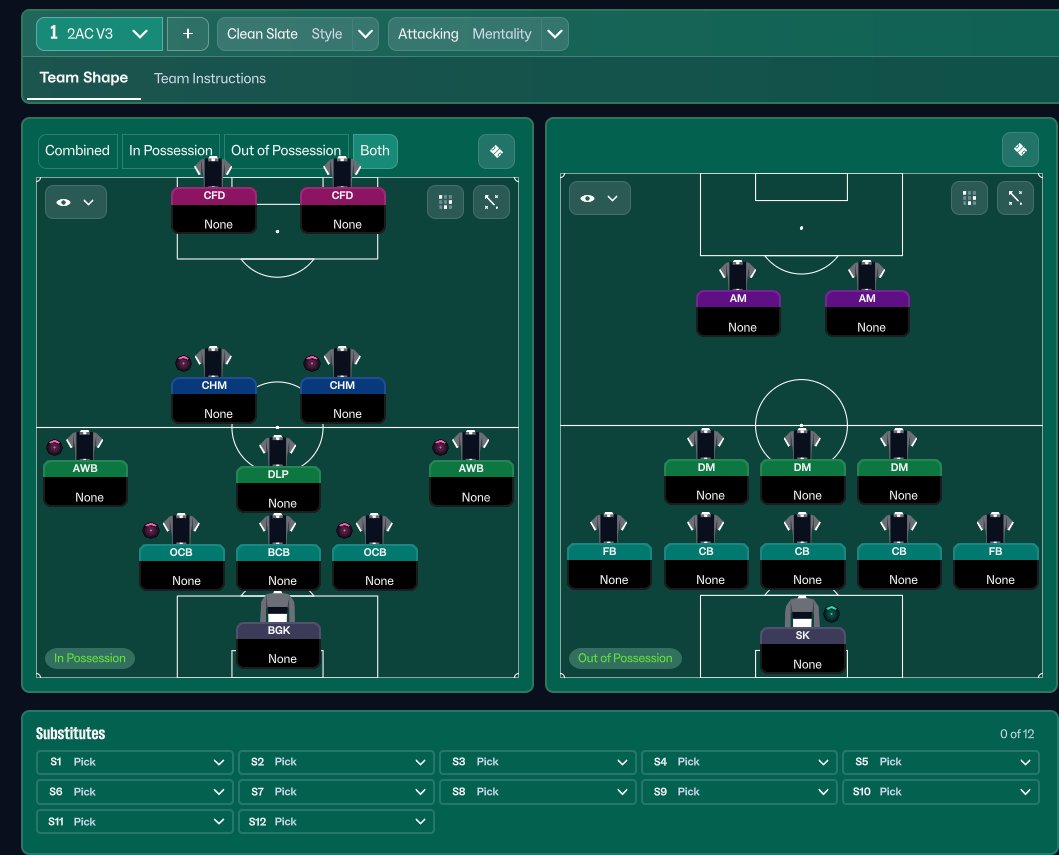Viewport: 1059px width, 855px height.
Task: Select the Both view tab
Action: pos(375,151)
